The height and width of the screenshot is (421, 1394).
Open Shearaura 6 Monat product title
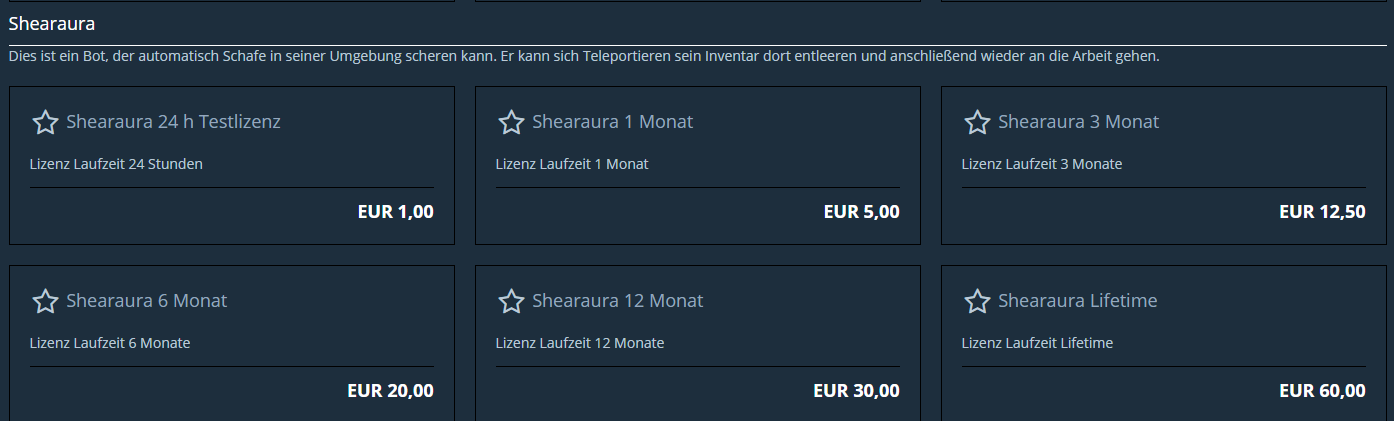point(147,301)
